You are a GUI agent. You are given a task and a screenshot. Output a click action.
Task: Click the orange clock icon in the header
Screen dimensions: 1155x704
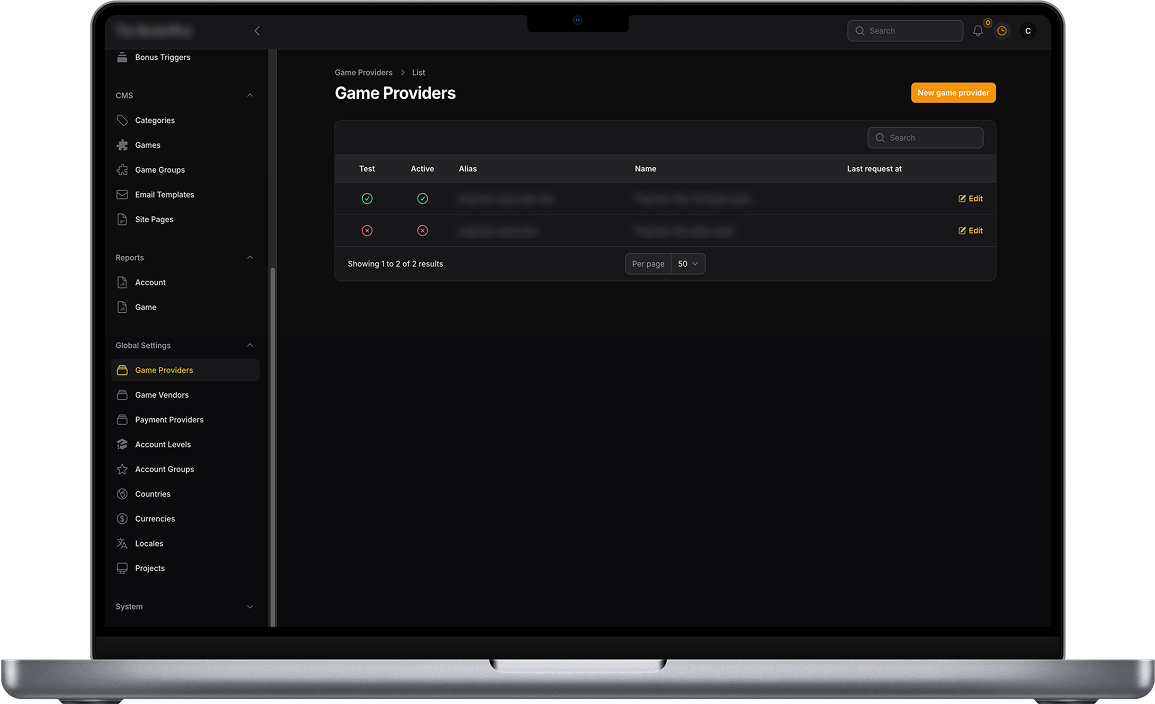1002,31
